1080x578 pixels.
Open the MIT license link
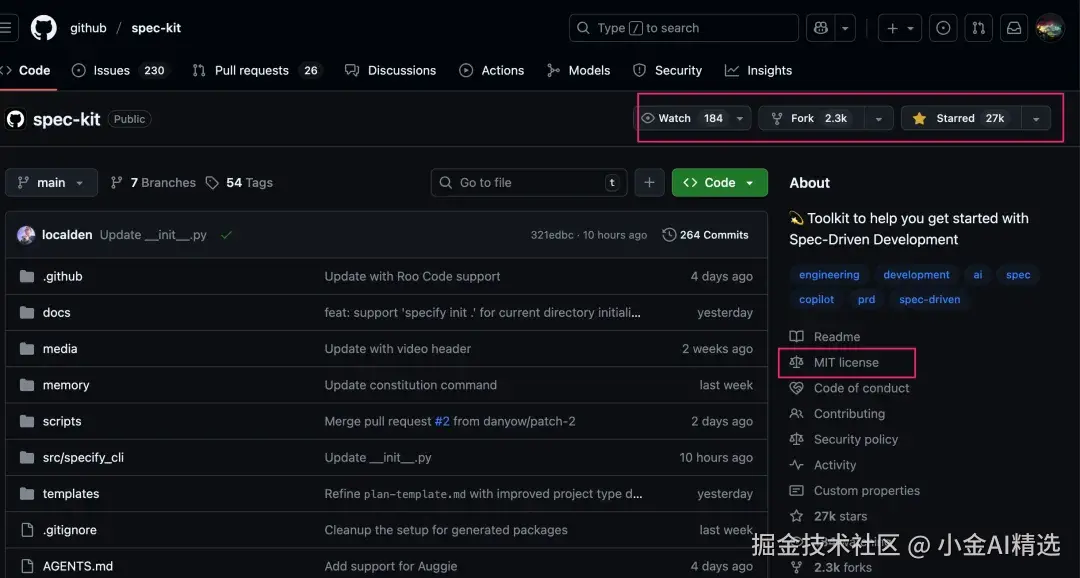pos(834,362)
